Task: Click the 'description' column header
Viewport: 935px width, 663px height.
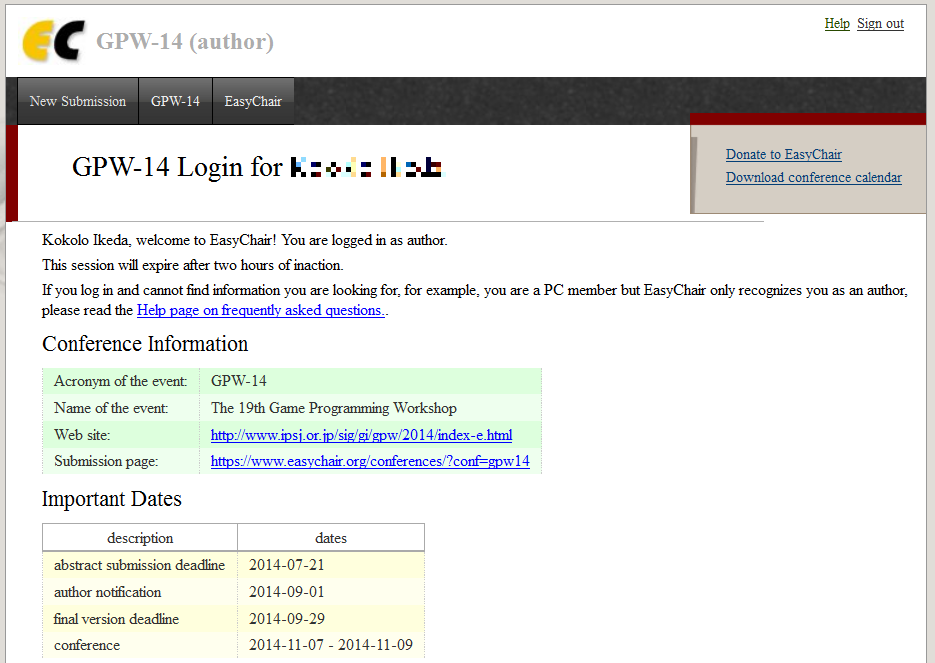Action: point(140,538)
